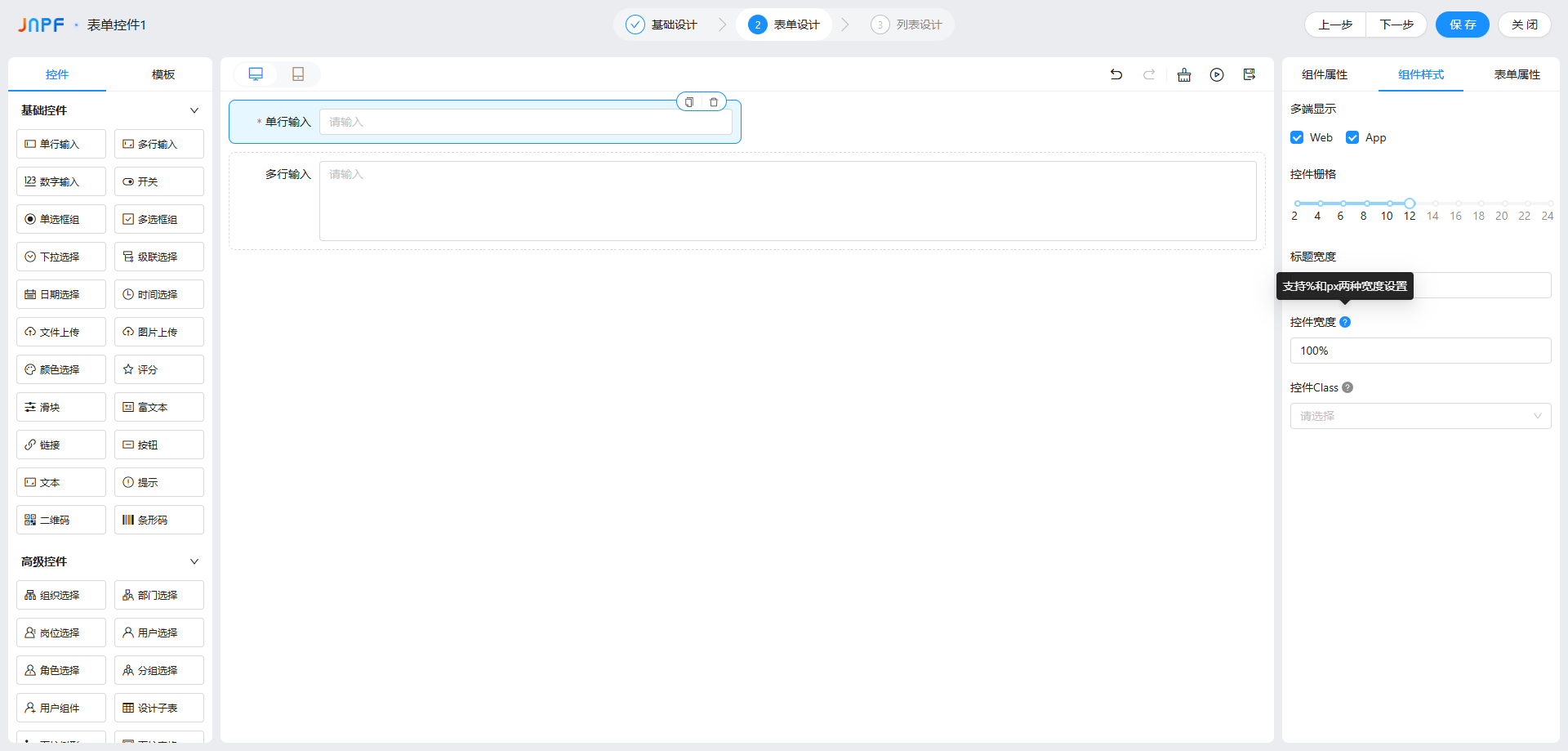
Task: Add a 颜色选择 control
Action: pos(61,369)
